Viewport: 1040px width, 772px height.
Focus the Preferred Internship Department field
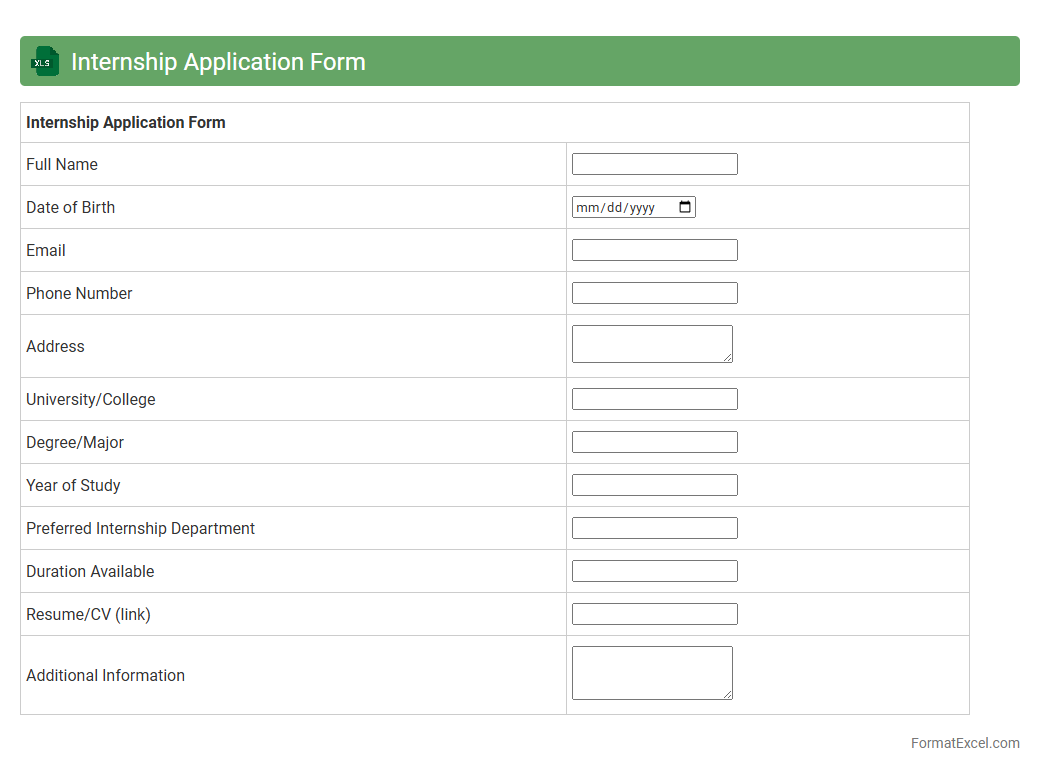coord(654,528)
